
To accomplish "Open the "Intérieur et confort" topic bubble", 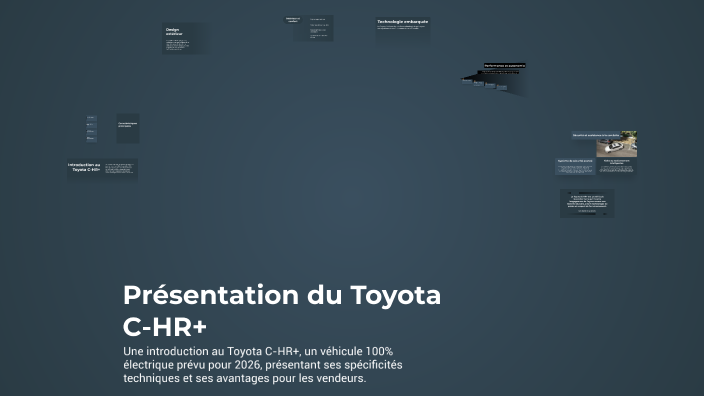I will 293,20.
